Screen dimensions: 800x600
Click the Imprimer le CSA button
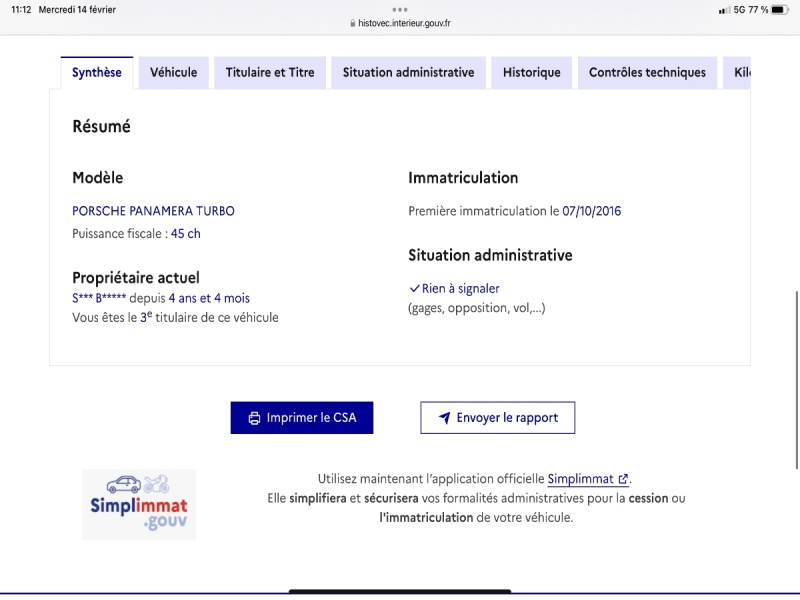[x=302, y=418]
